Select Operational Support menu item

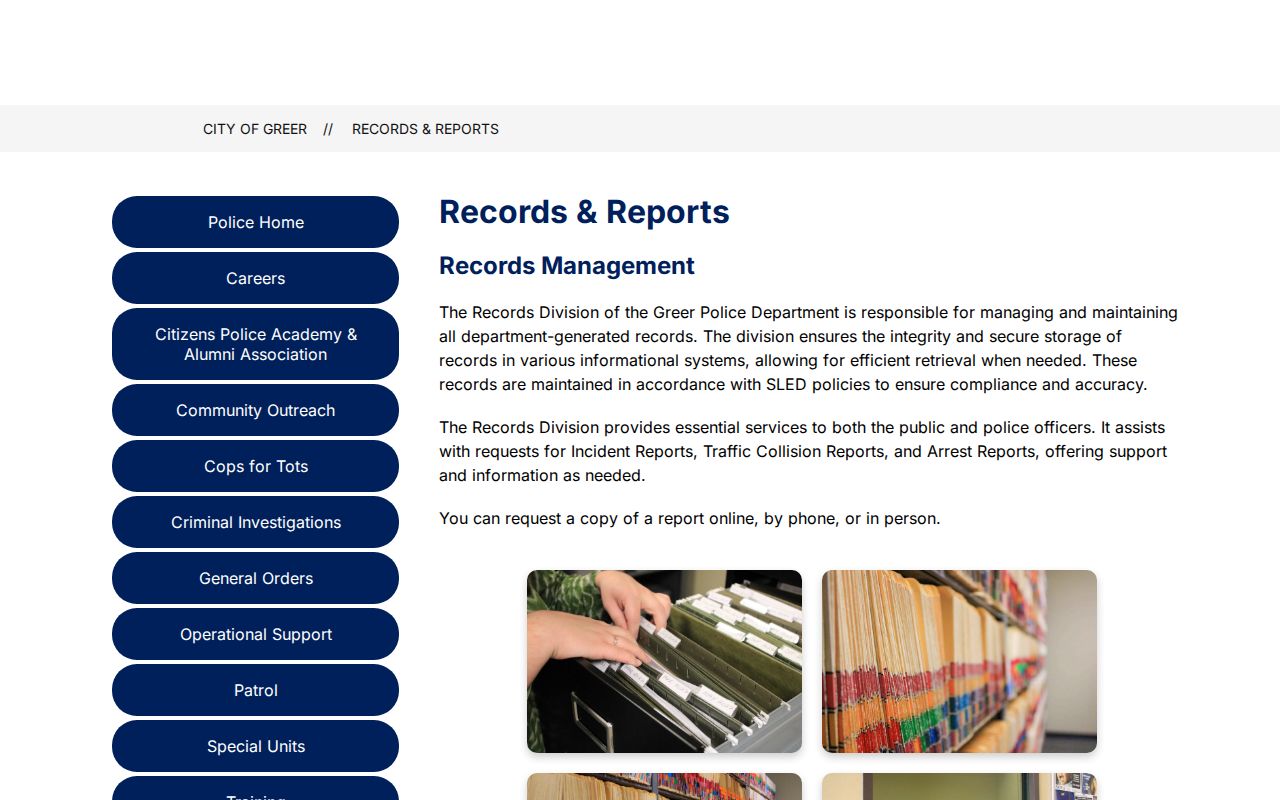(x=255, y=634)
